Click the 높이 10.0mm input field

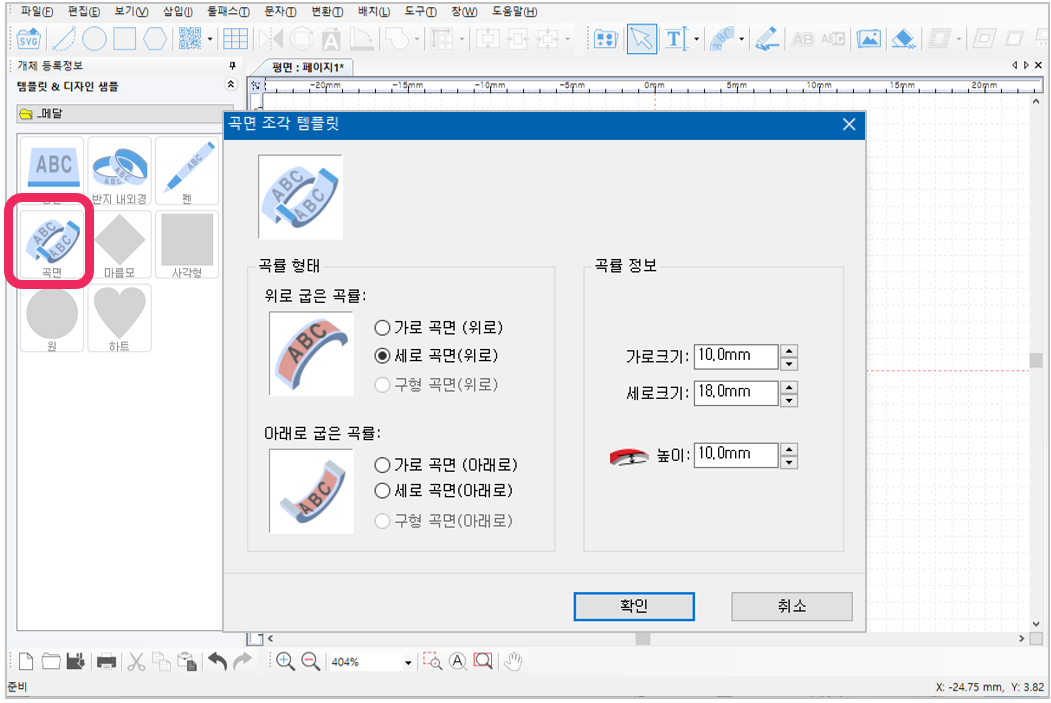(x=736, y=455)
